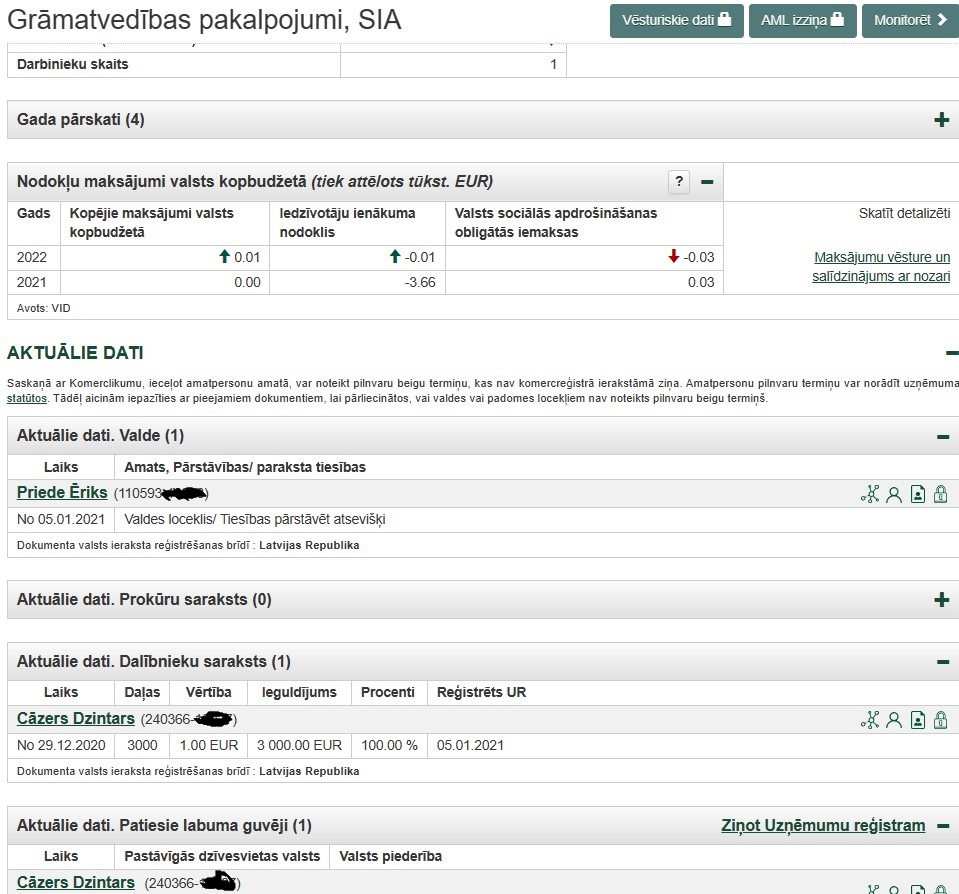
Task: Click the AML izziņa button
Action: (x=802, y=20)
